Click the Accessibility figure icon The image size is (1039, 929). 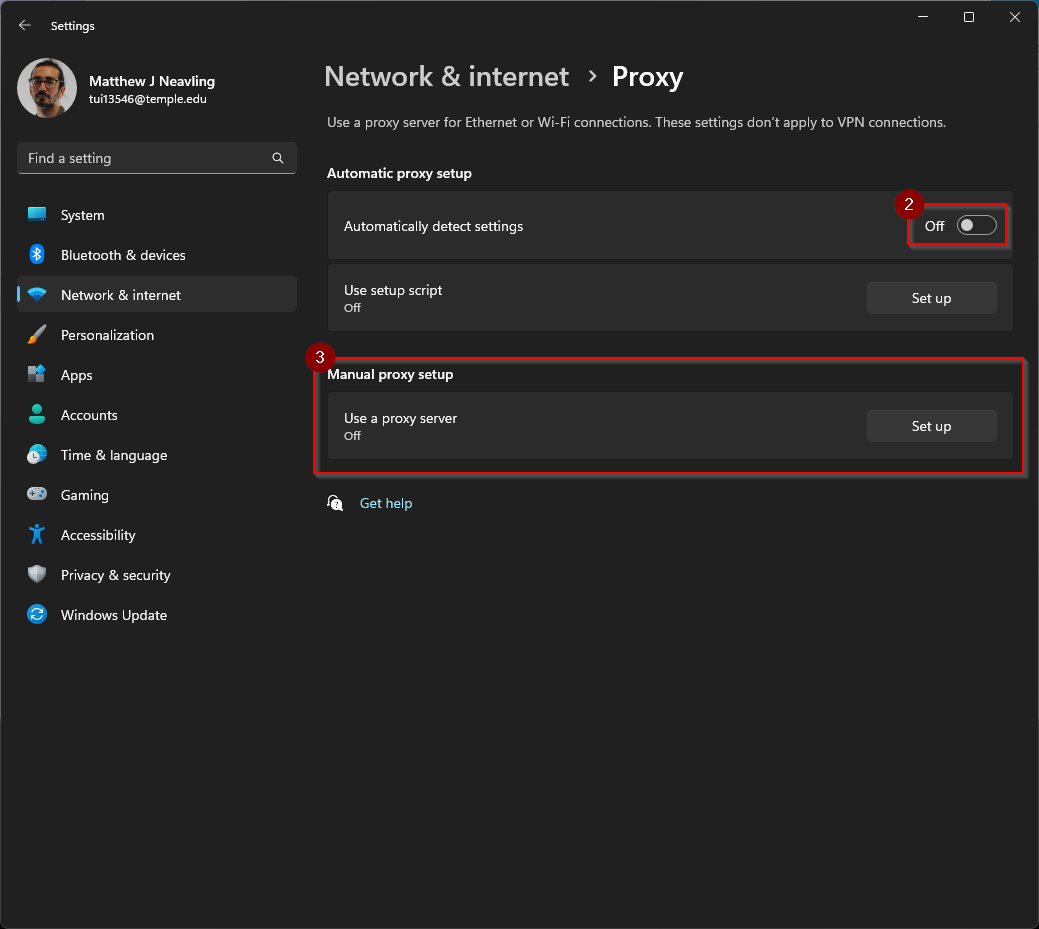click(37, 534)
